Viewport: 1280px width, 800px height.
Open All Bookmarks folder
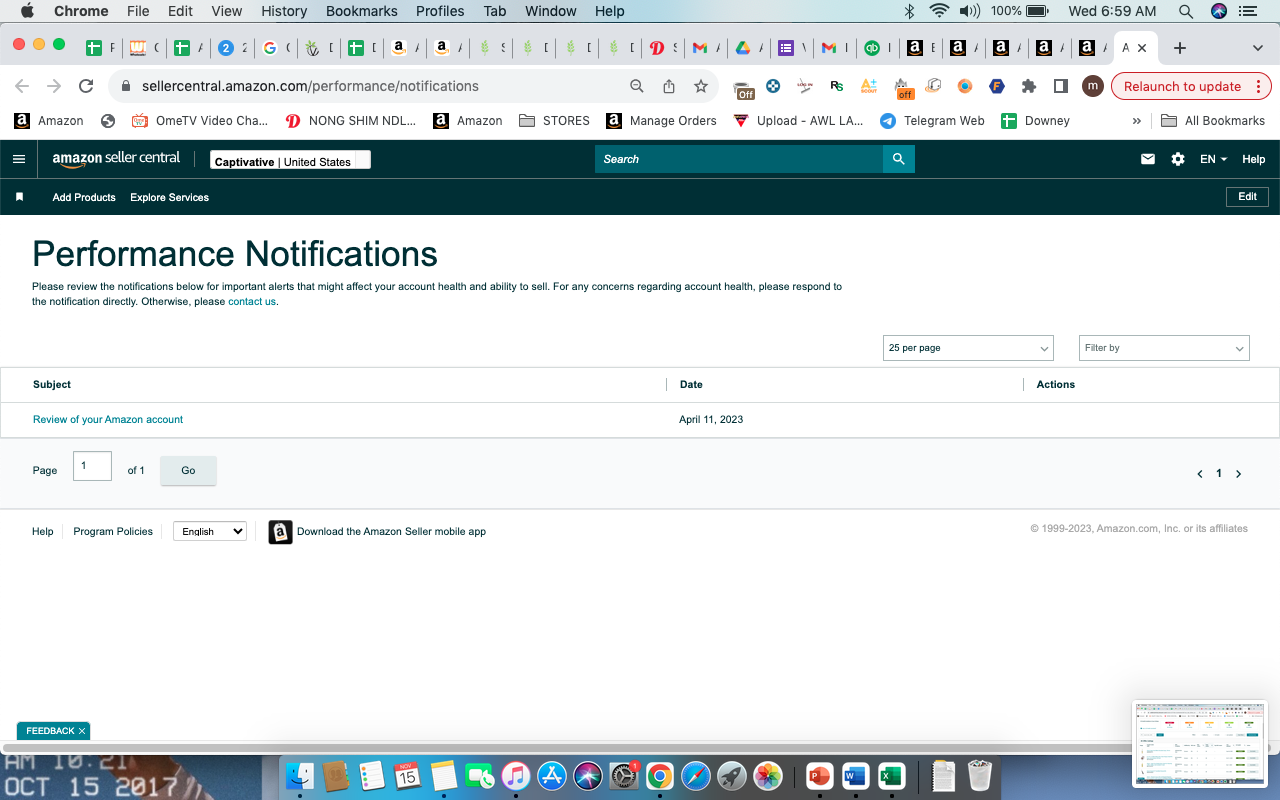point(1213,121)
